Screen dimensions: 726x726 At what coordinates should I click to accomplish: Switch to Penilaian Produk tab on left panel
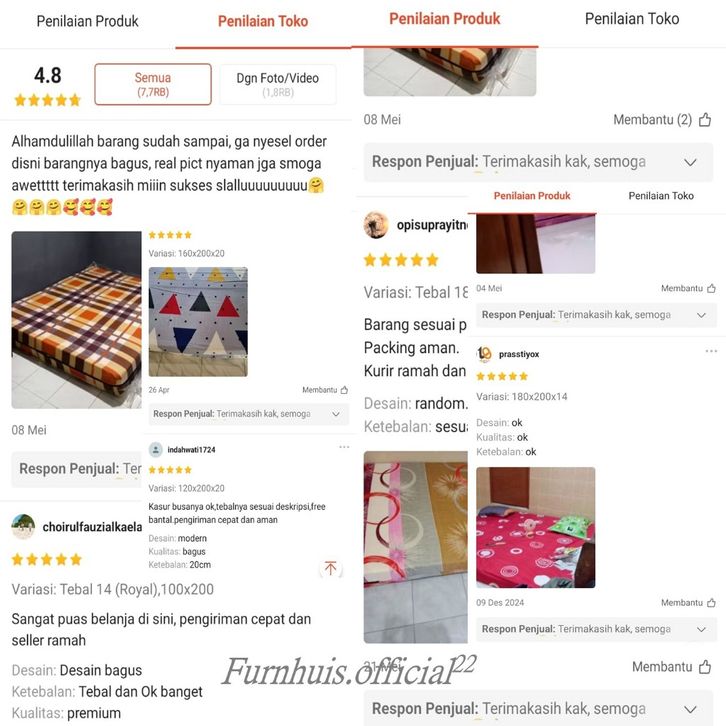coord(88,21)
